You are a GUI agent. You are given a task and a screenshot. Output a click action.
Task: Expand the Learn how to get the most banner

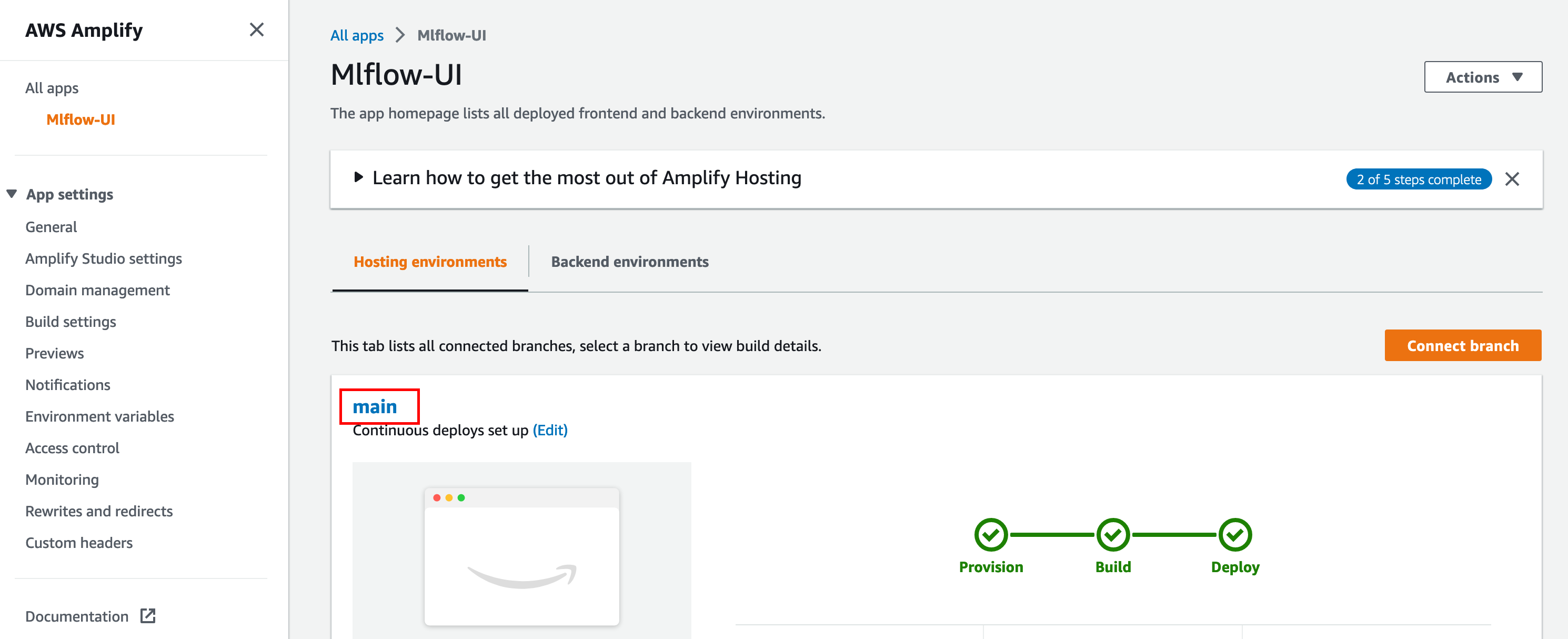(x=358, y=177)
